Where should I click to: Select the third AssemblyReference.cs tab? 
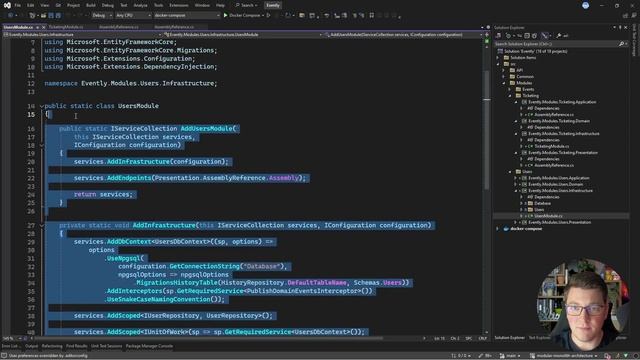coord(119,27)
